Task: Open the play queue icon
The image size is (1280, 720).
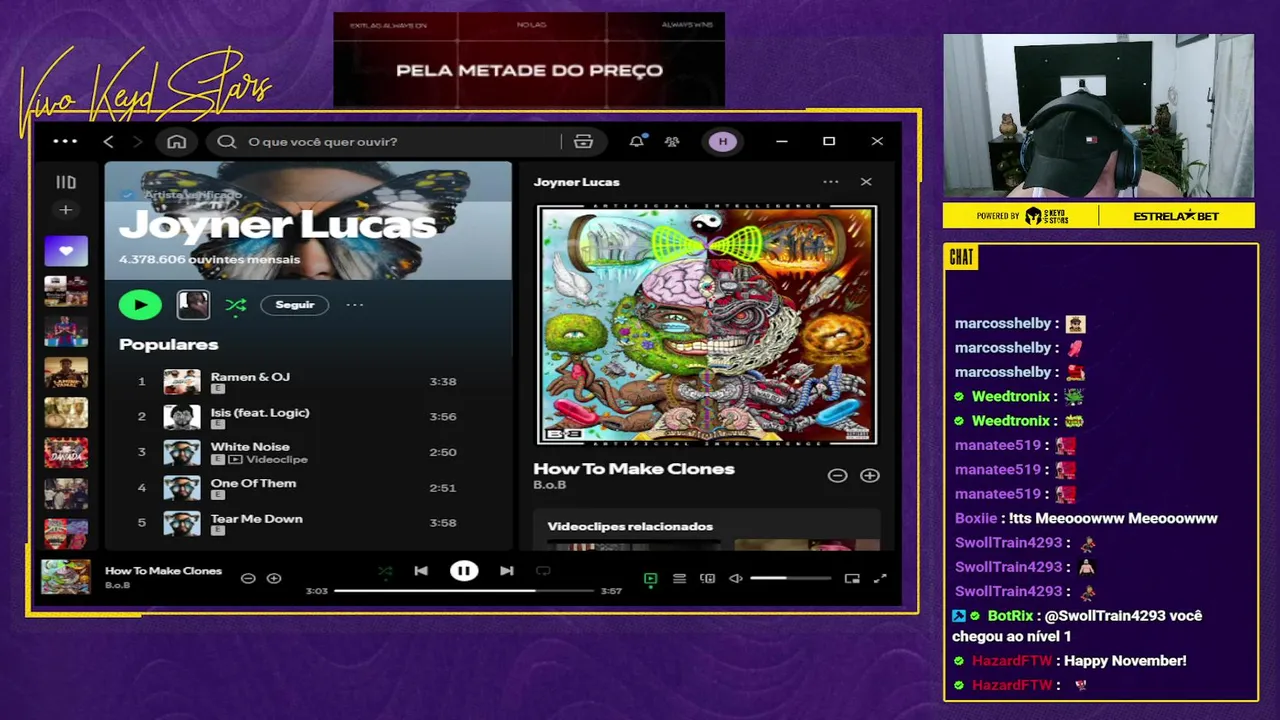Action: click(679, 578)
